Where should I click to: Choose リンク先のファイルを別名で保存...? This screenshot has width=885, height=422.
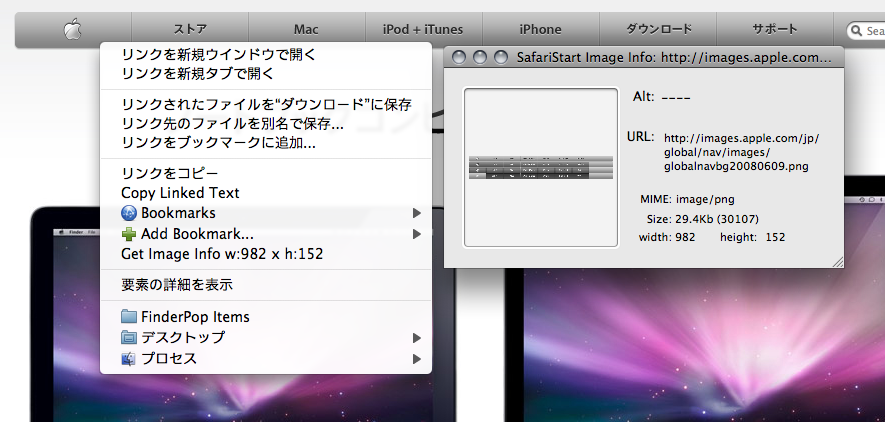coord(265,124)
